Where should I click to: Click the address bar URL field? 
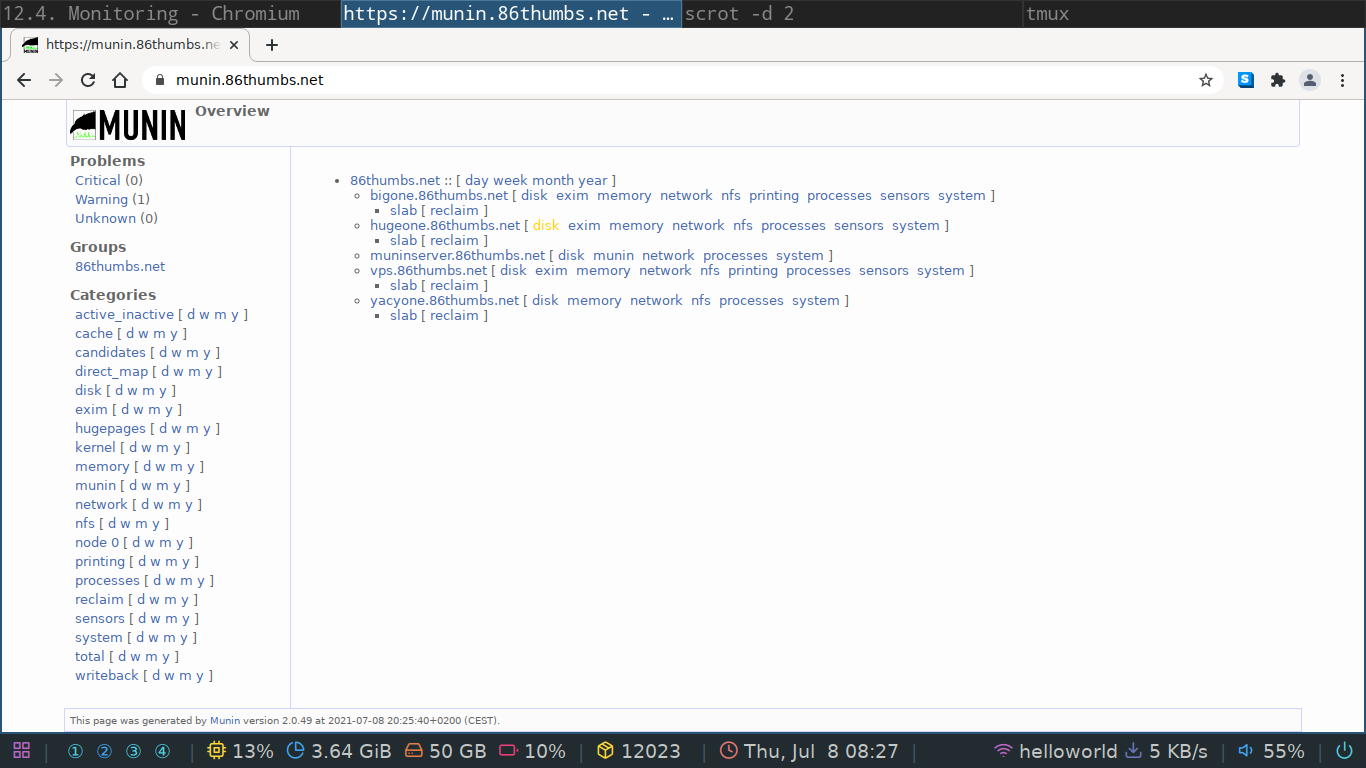683,80
